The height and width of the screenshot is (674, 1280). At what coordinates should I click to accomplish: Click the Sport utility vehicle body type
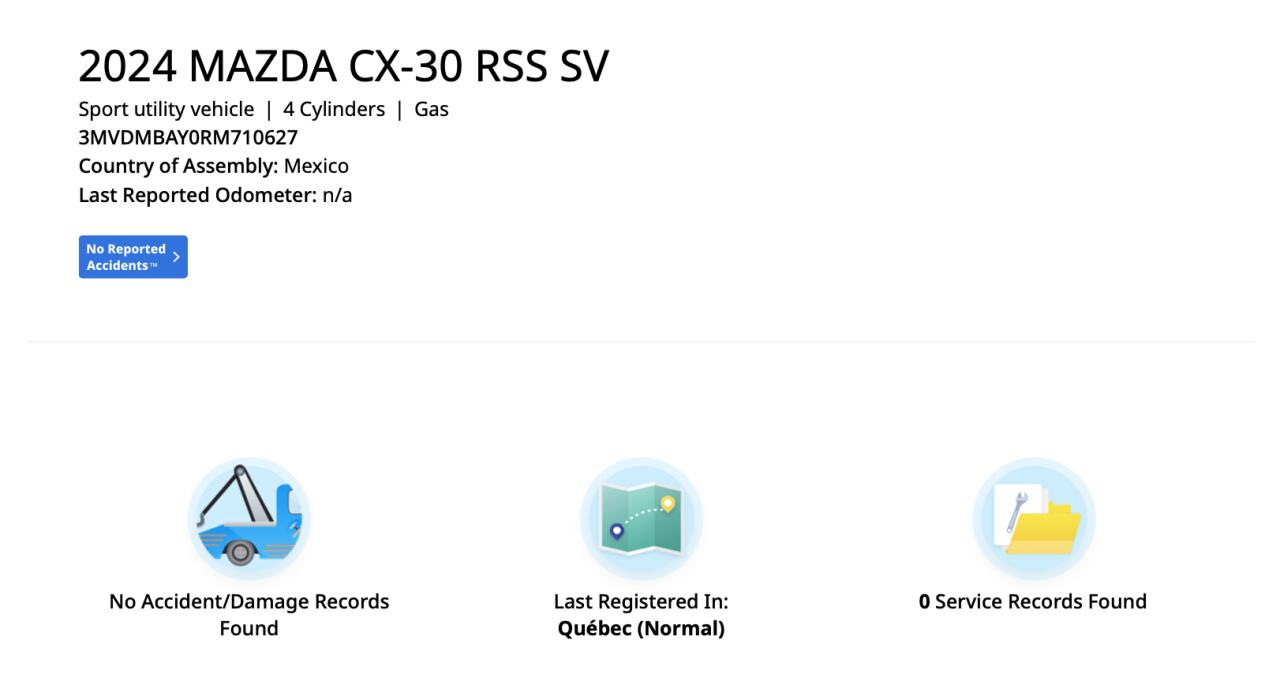click(x=166, y=110)
